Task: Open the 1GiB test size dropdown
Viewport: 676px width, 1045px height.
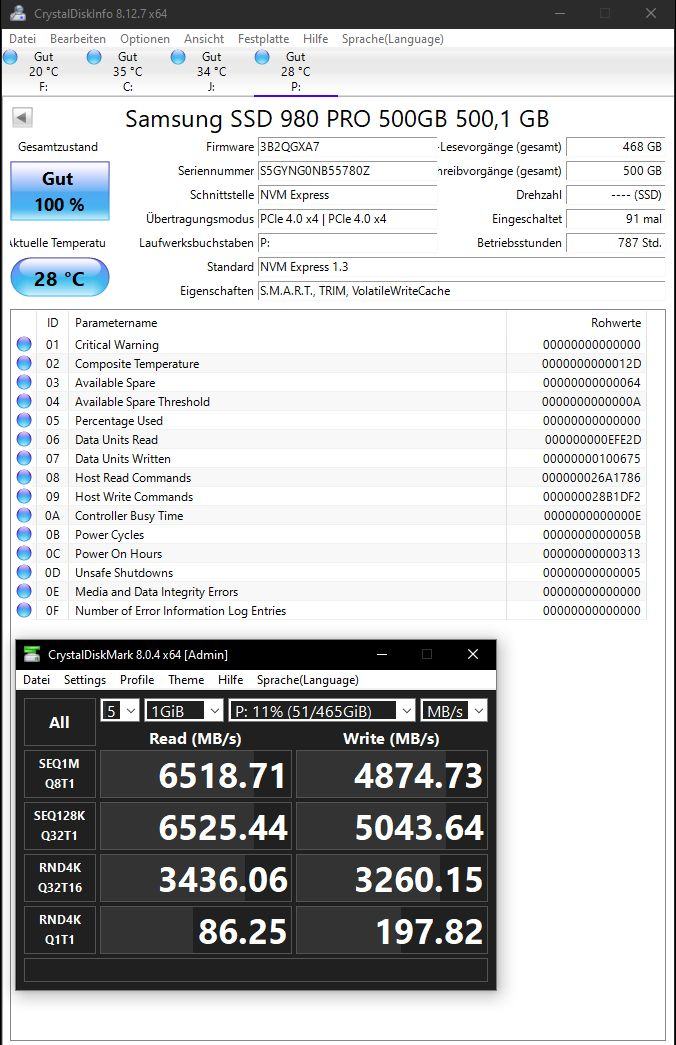Action: point(184,710)
